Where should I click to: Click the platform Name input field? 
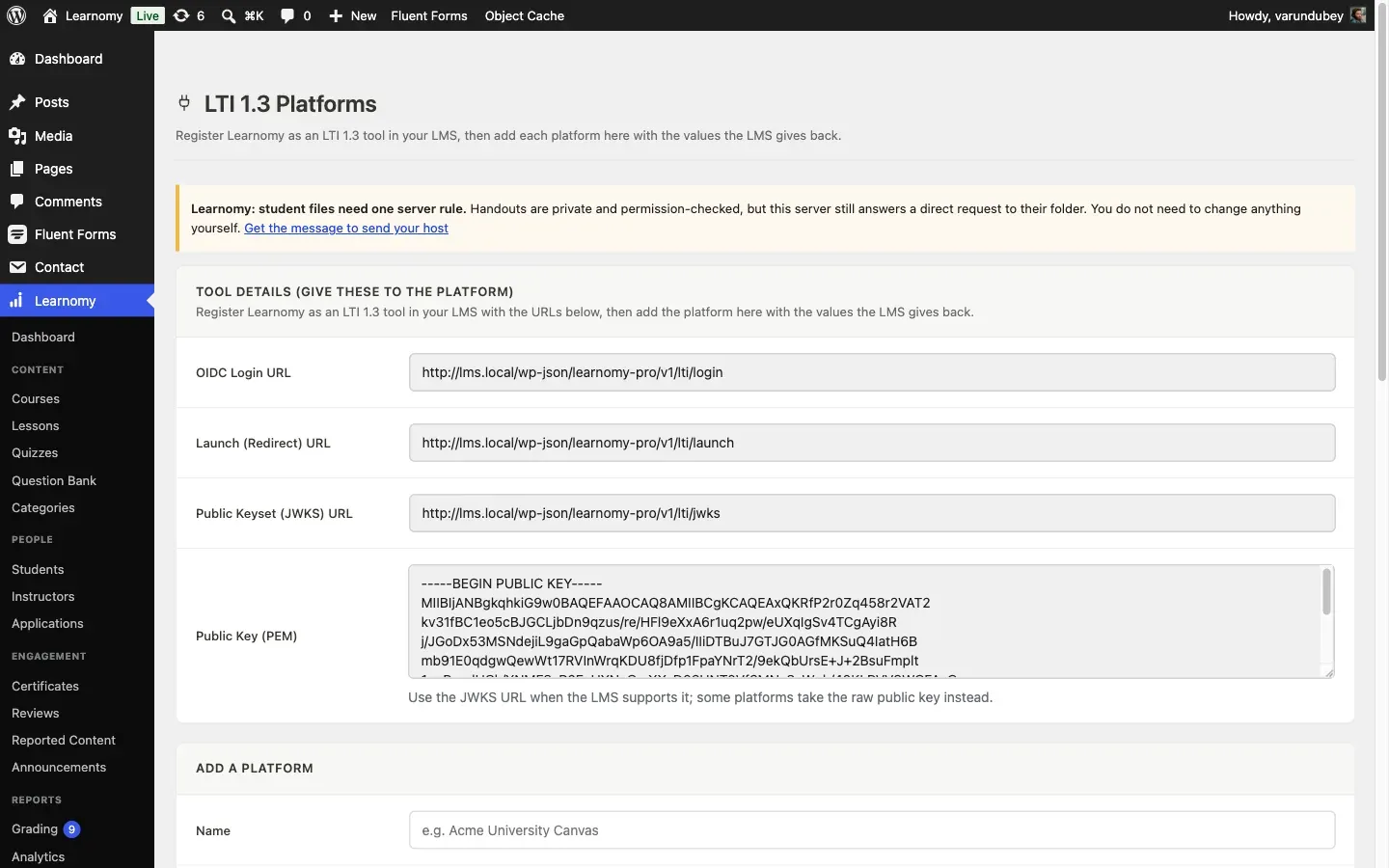click(872, 830)
